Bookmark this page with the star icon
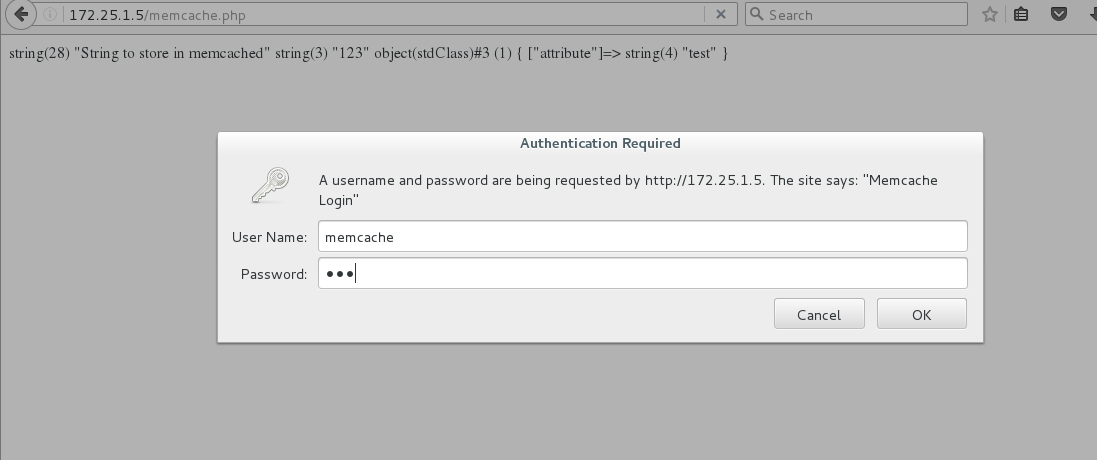This screenshot has width=1097, height=460. click(990, 15)
